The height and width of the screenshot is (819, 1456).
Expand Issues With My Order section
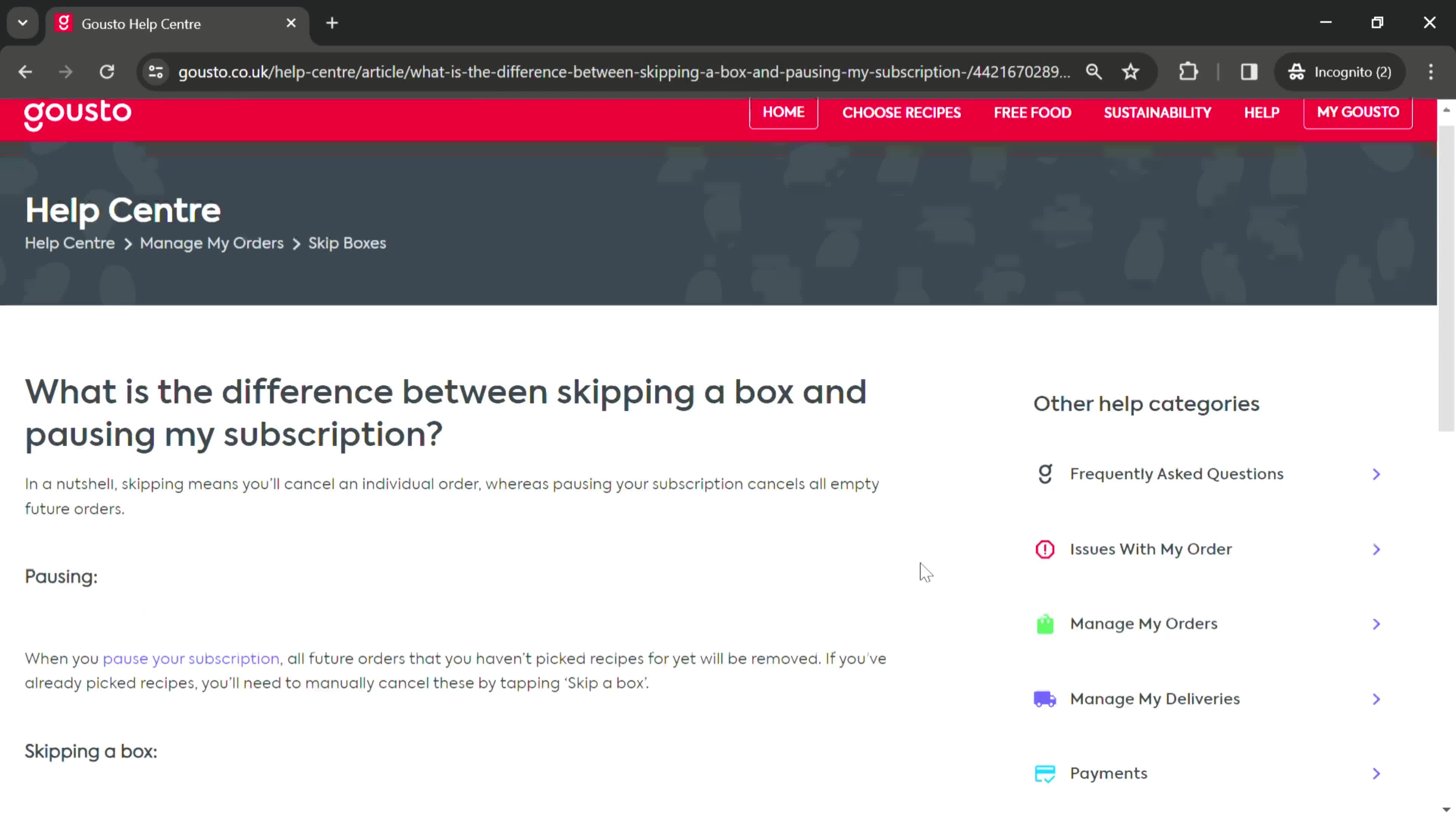(x=1207, y=548)
